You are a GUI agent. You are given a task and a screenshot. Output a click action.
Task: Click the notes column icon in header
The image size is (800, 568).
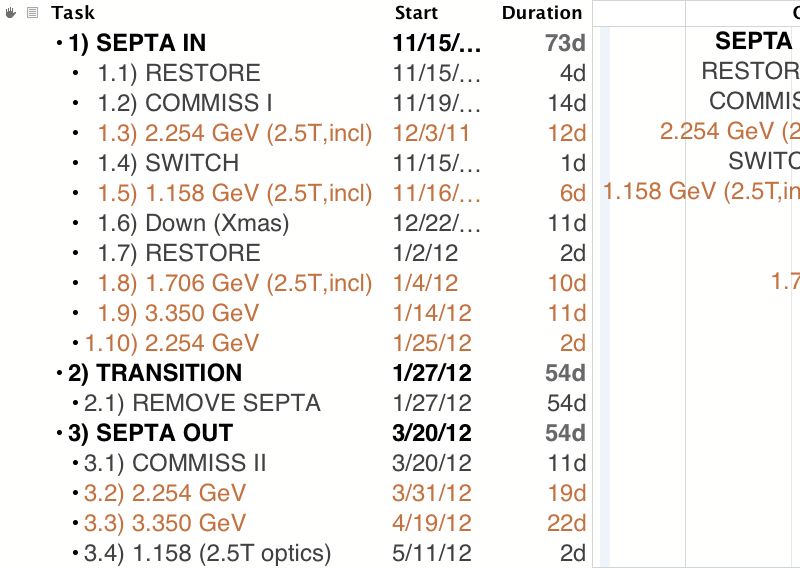33,13
